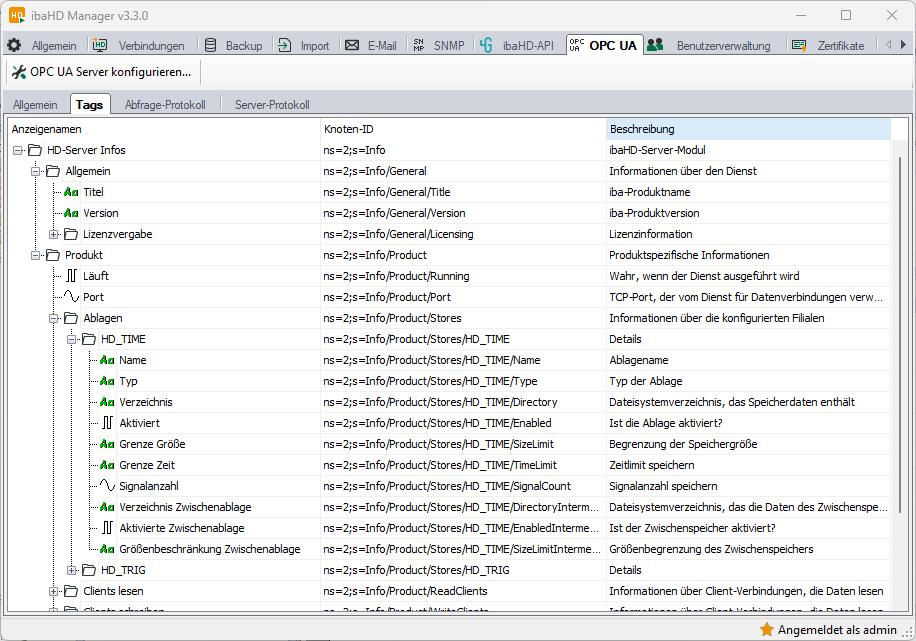Click the analog wave icon beside Port

[71, 297]
